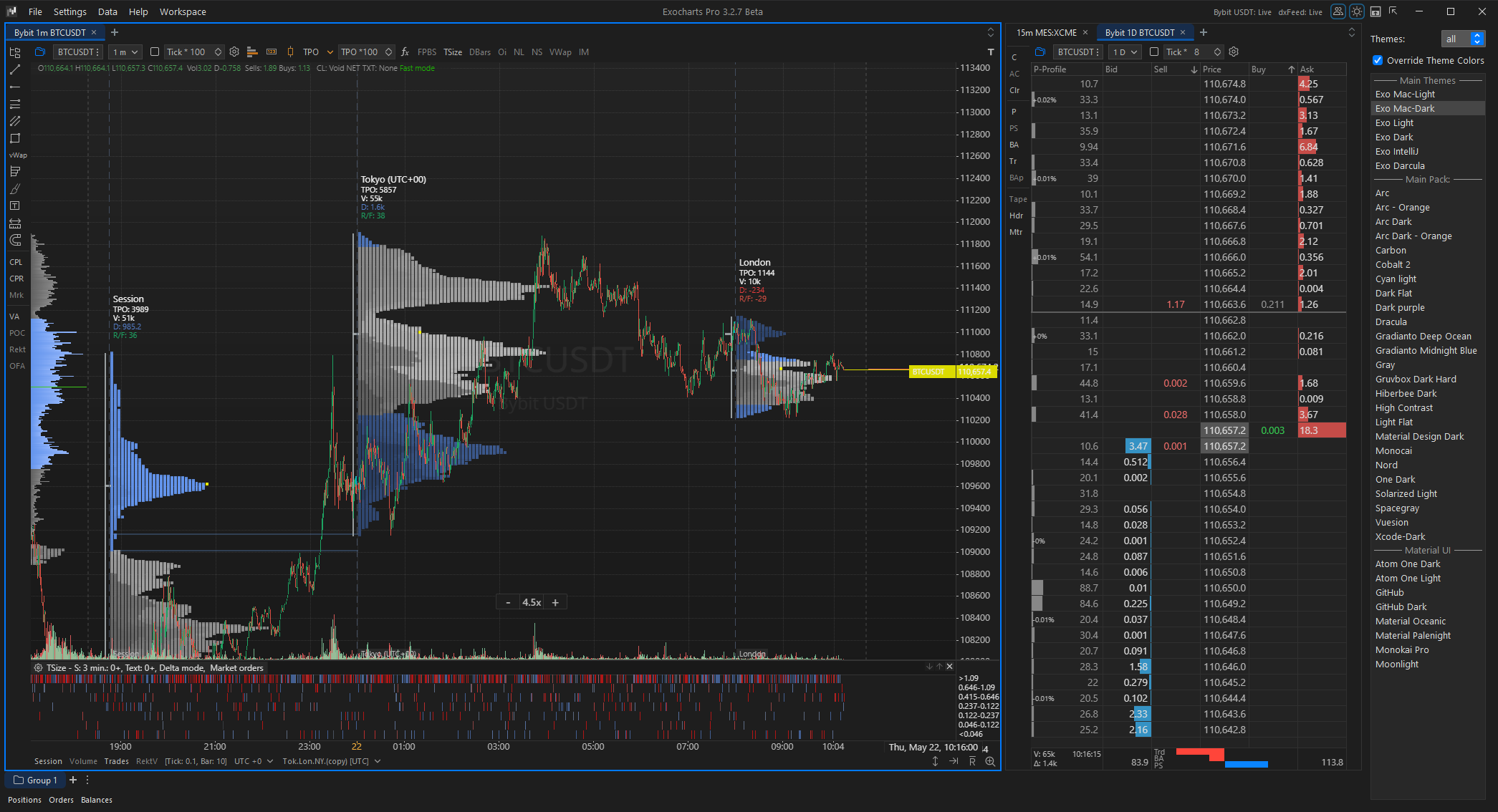1498x812 pixels.
Task: Select the volume profile drawing tool
Action: pos(15,172)
